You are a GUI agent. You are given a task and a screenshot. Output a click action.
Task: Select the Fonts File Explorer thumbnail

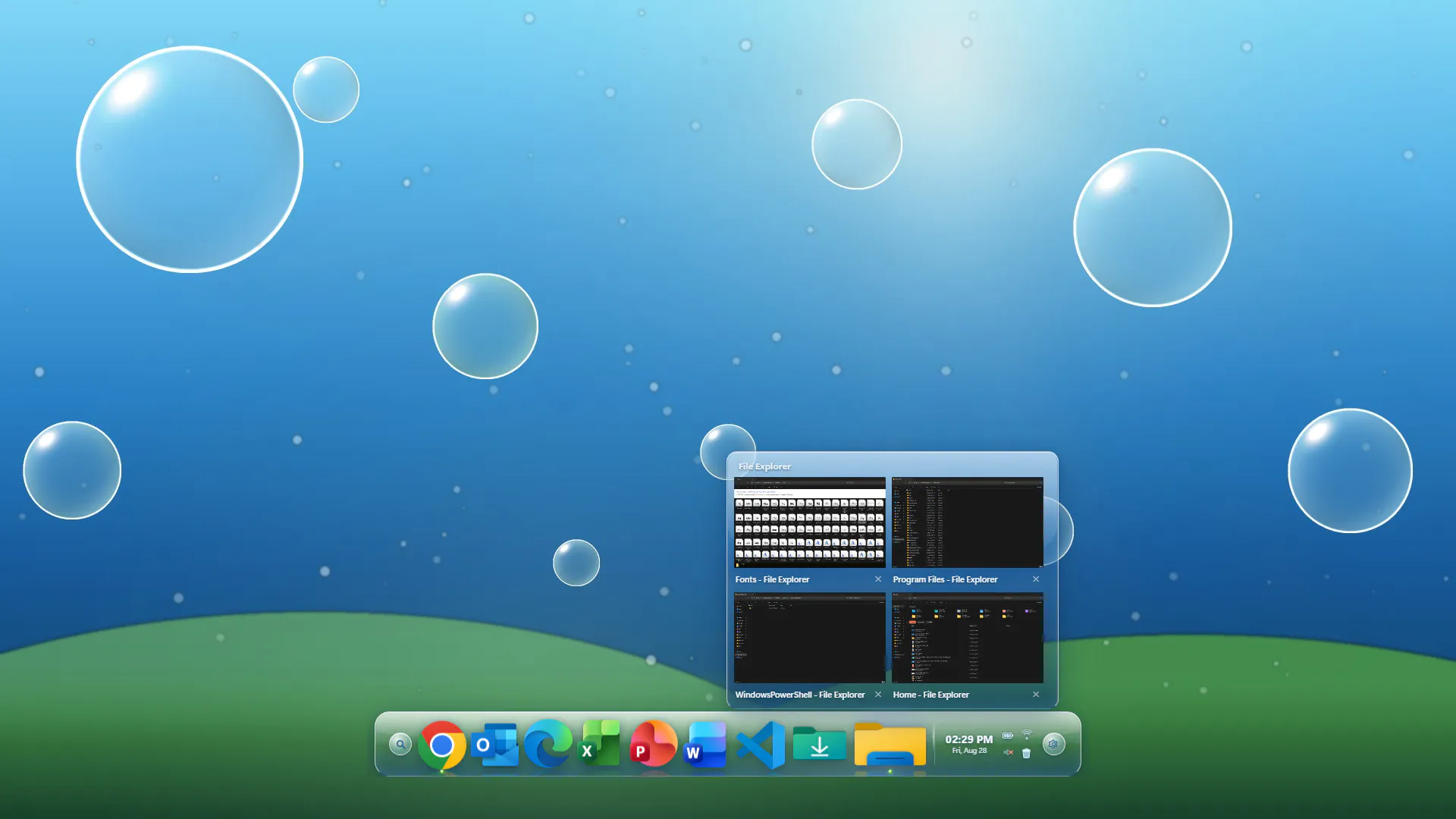810,522
